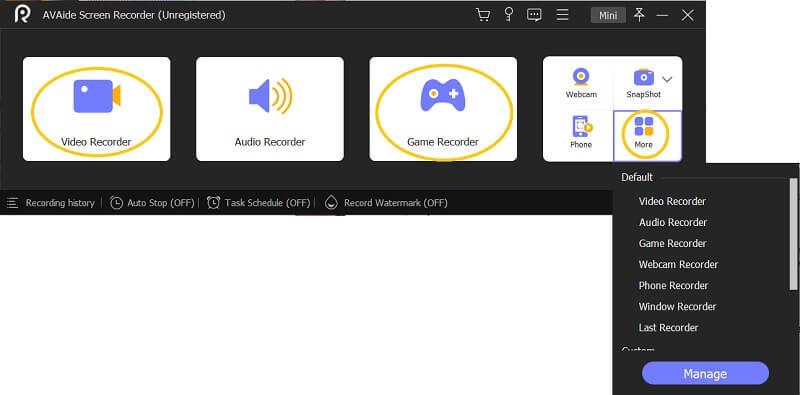Screen dimensions: 800x395
Task: Click the AVAide logo icon
Action: coord(22,14)
